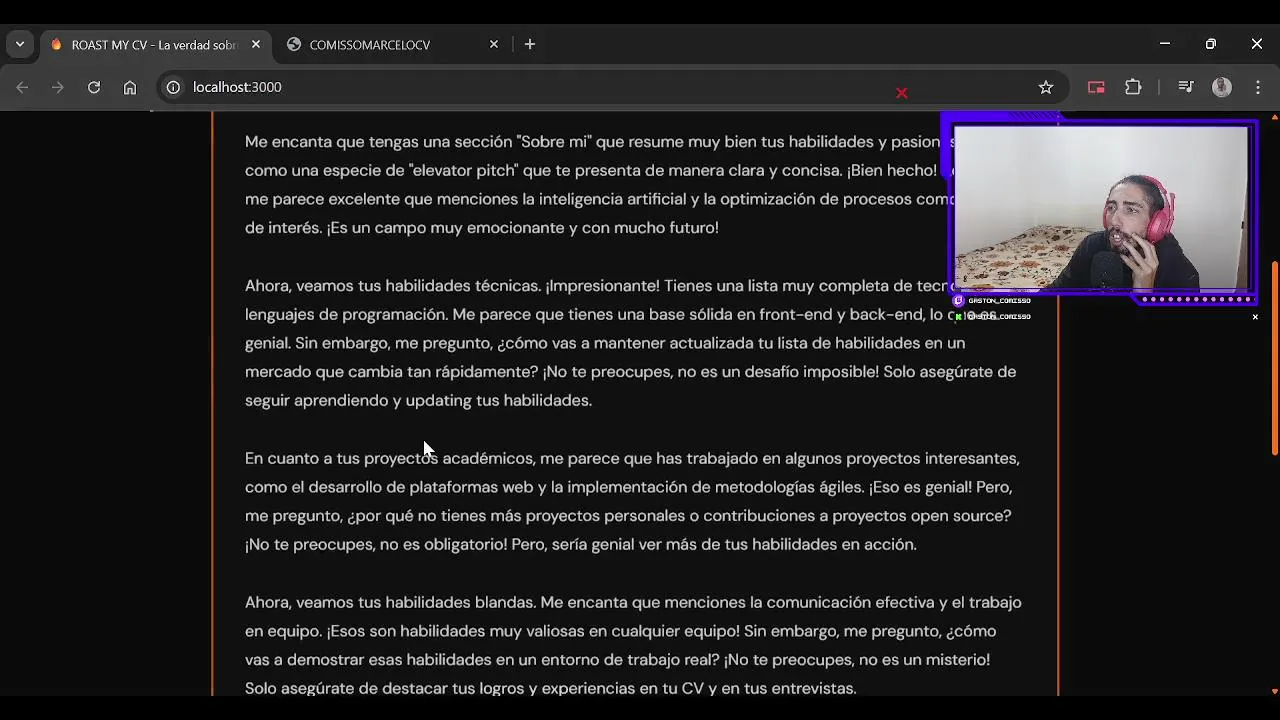Screen dimensions: 1280x720
Task: Close the ROAST MY CV tab
Action: pyautogui.click(x=256, y=45)
